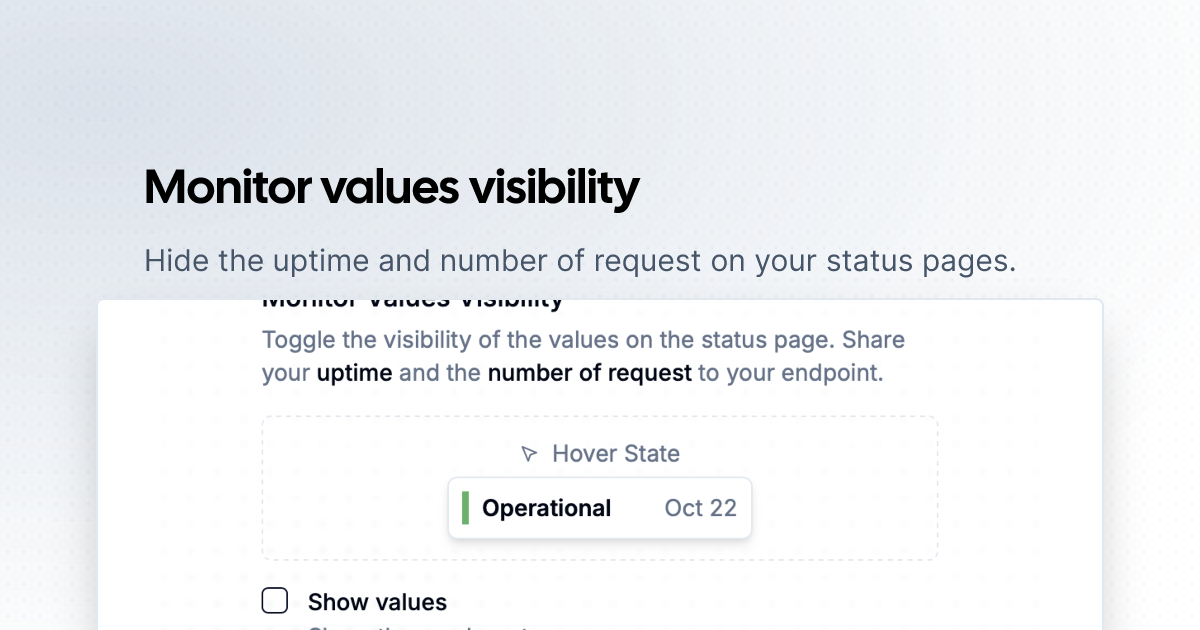Image resolution: width=1200 pixels, height=630 pixels.
Task: Open the Oct 22 date details
Action: point(700,508)
